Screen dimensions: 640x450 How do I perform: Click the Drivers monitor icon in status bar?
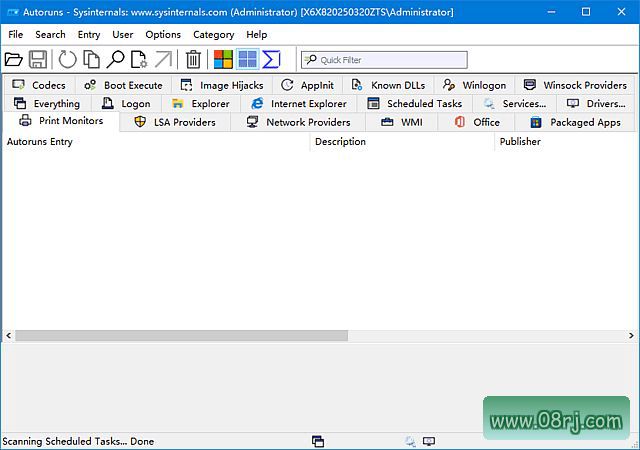[x=429, y=441]
